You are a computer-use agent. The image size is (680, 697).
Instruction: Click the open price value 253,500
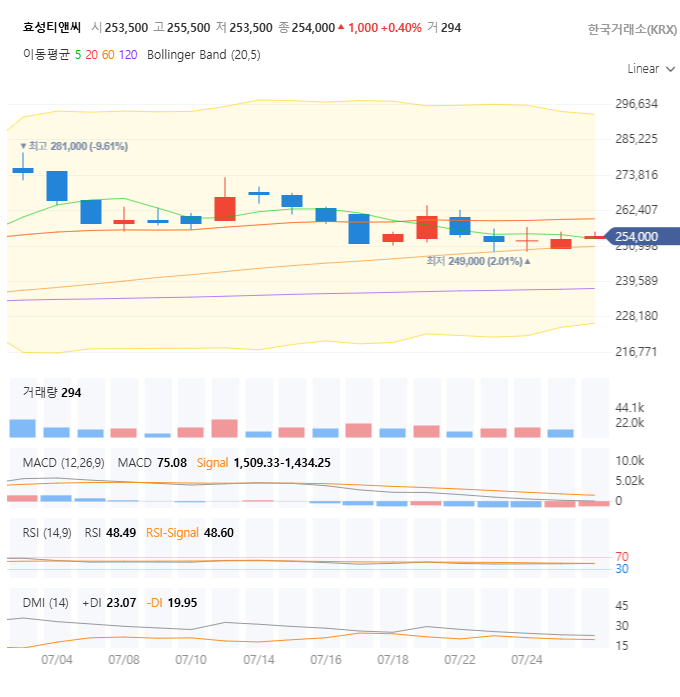pos(126,28)
